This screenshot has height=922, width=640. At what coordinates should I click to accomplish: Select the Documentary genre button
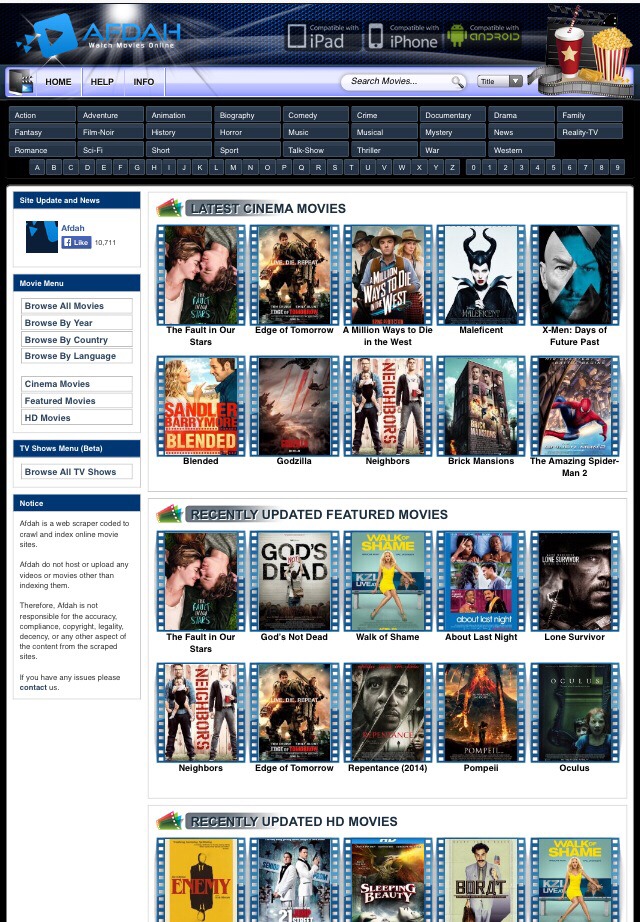(x=453, y=115)
